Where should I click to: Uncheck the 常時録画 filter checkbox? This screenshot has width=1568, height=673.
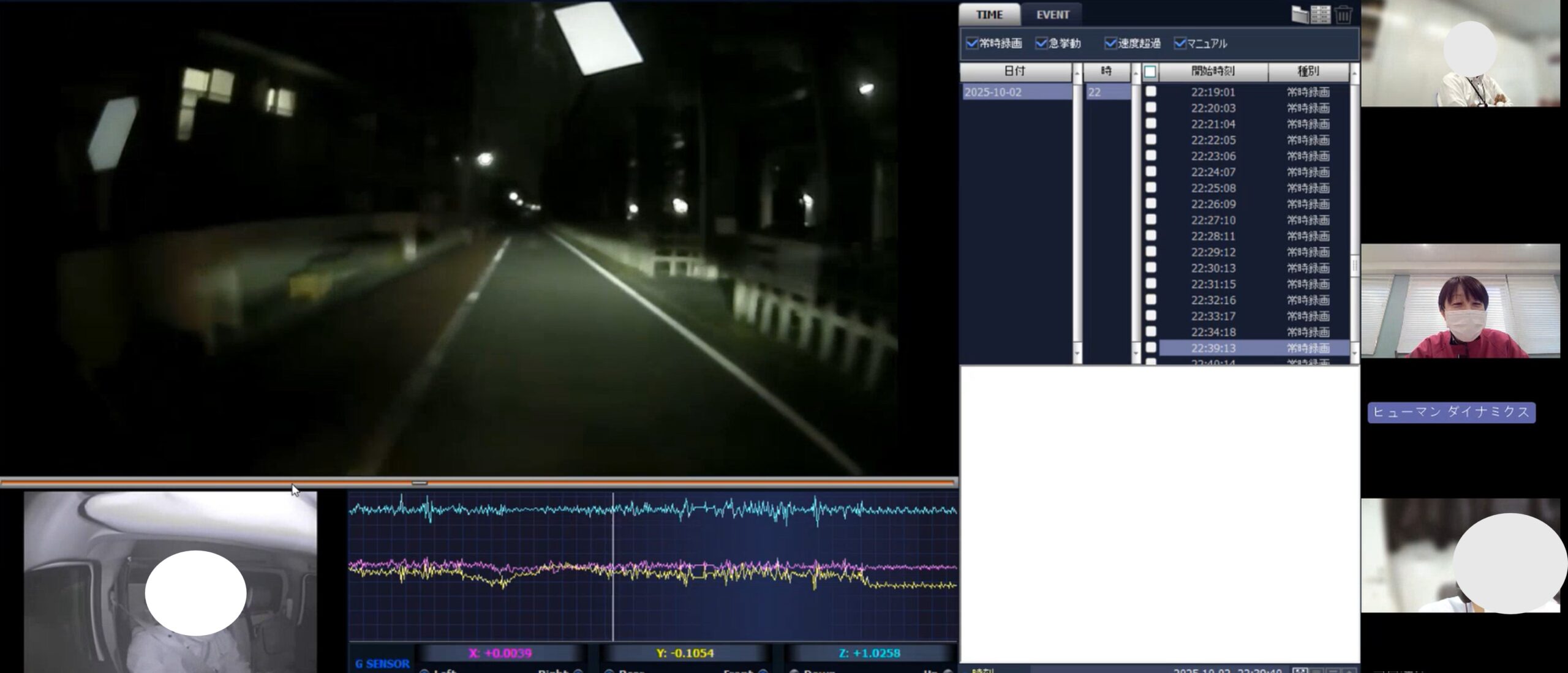971,43
